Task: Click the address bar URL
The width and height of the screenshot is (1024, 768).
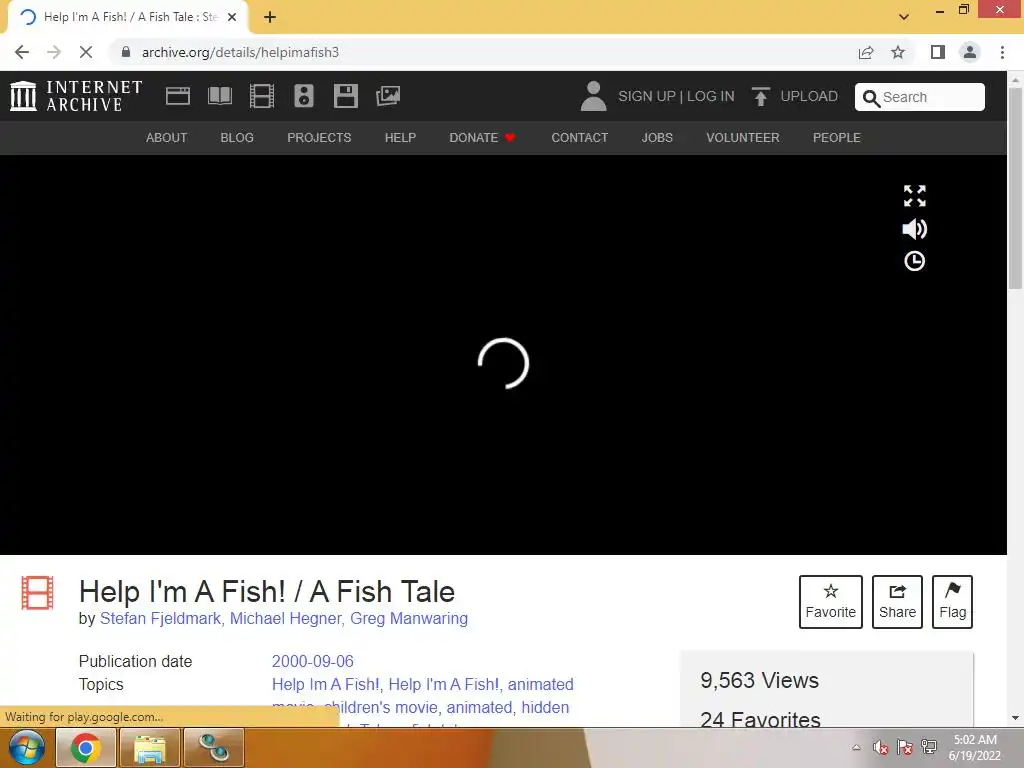Action: tap(240, 52)
